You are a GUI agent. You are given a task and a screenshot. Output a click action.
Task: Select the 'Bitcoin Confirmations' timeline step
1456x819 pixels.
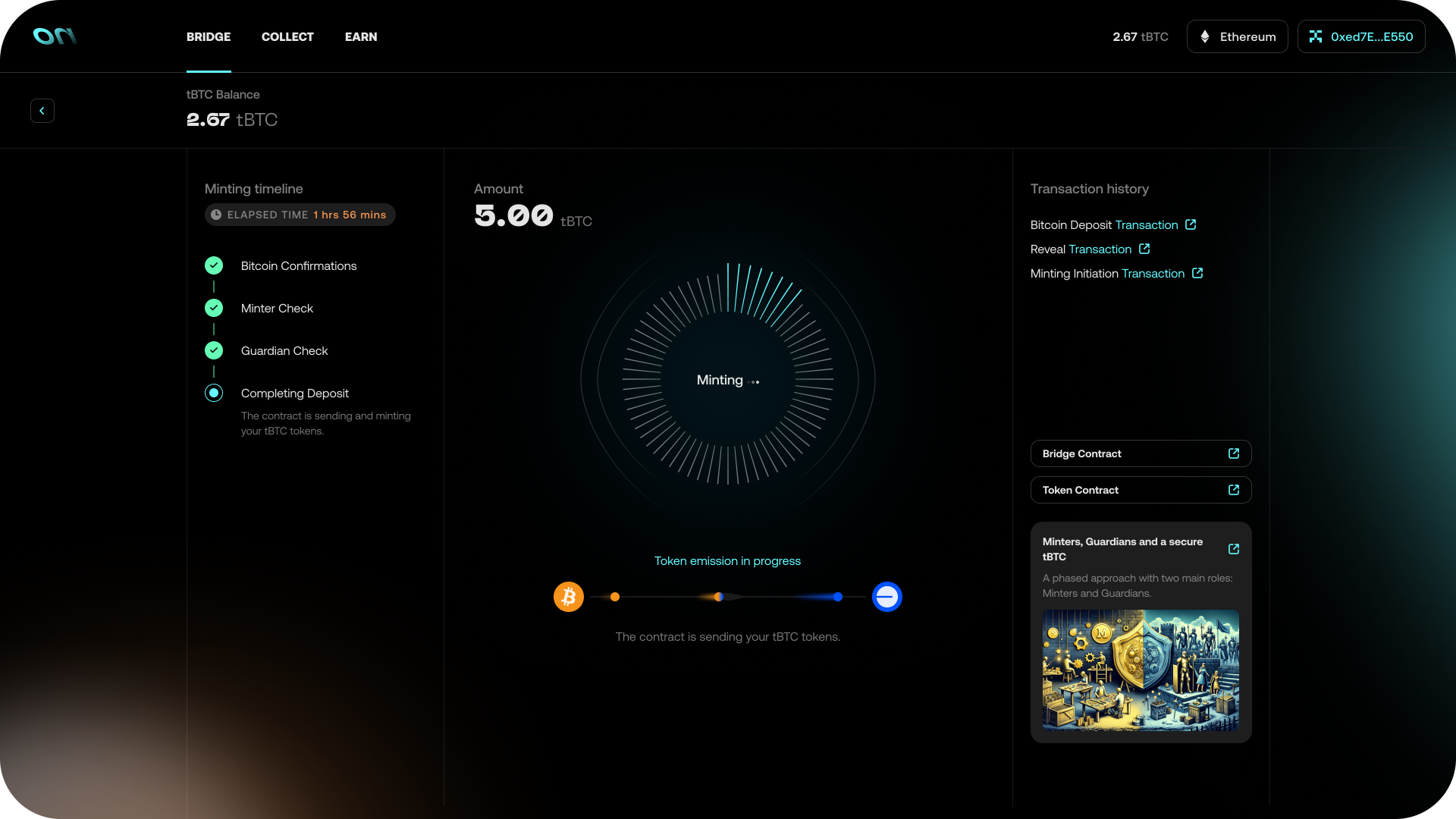[x=299, y=265]
